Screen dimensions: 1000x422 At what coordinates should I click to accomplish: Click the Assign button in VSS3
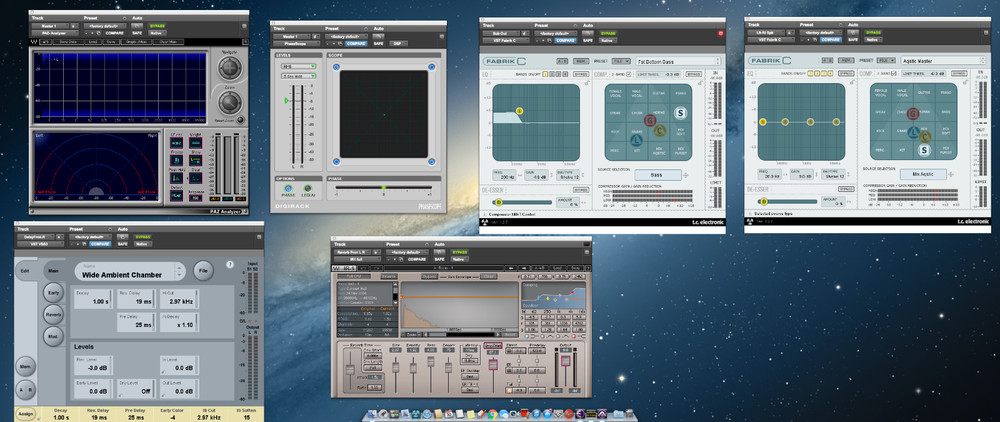(x=26, y=413)
